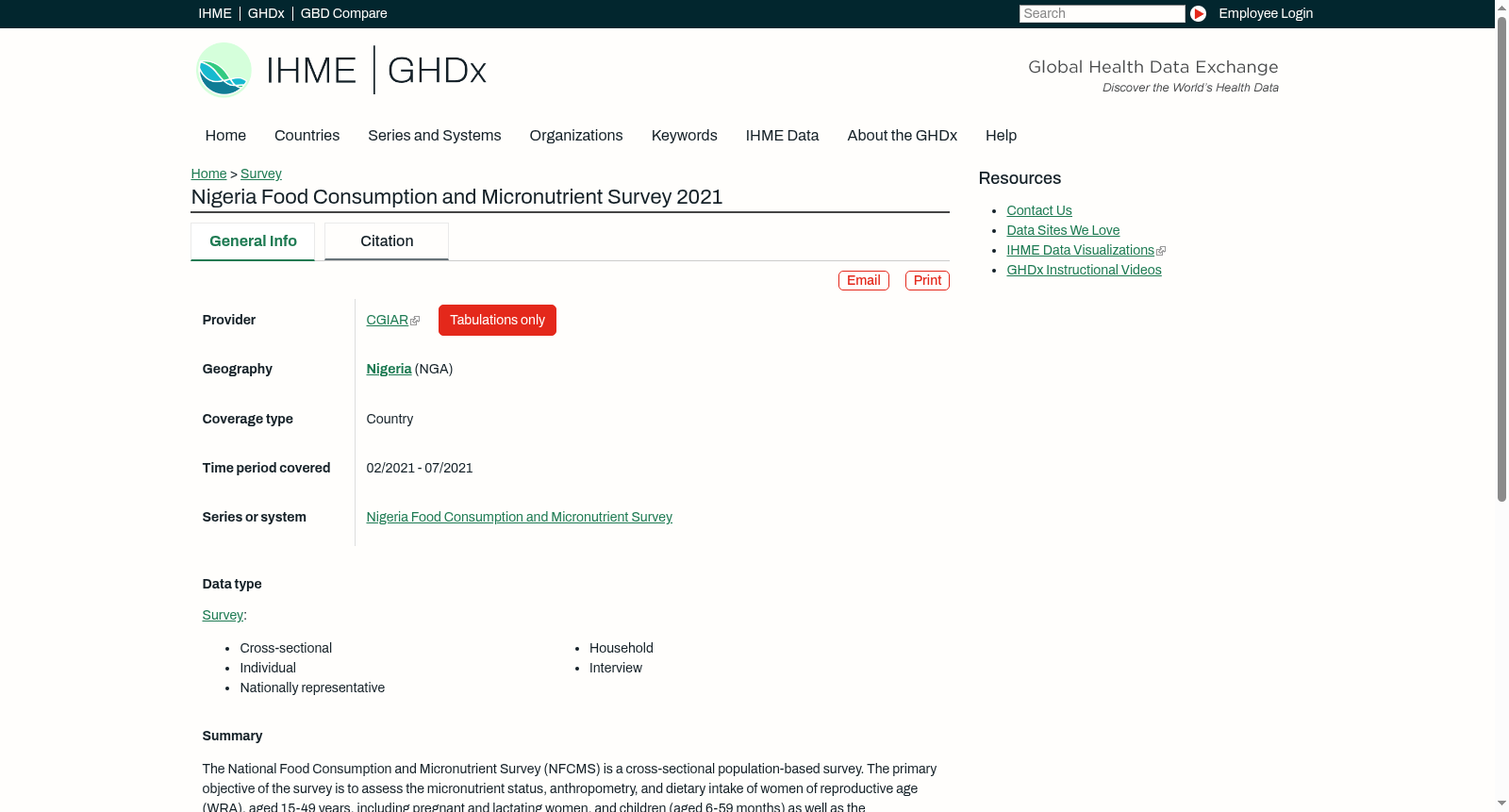Open IHME Data Visualizations link
Viewport: 1509px width, 812px height.
[1080, 251]
